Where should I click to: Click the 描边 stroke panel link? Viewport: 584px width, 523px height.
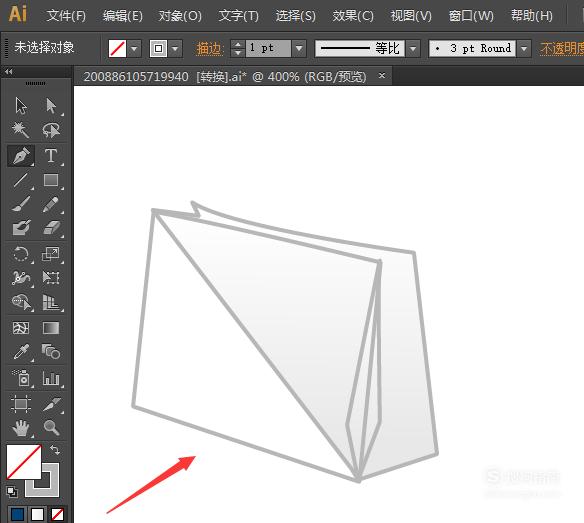tap(209, 49)
